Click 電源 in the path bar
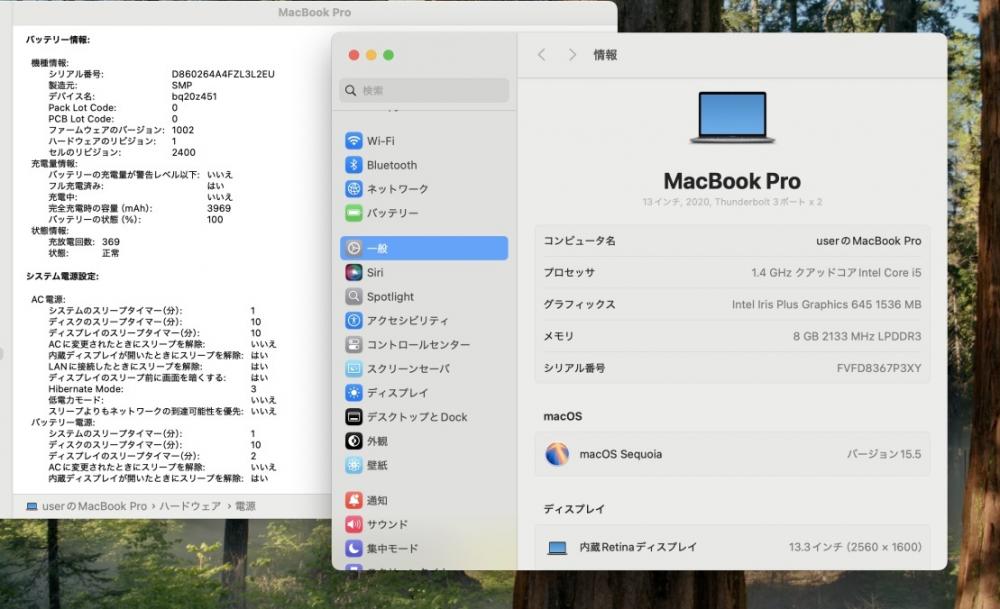 (246, 506)
